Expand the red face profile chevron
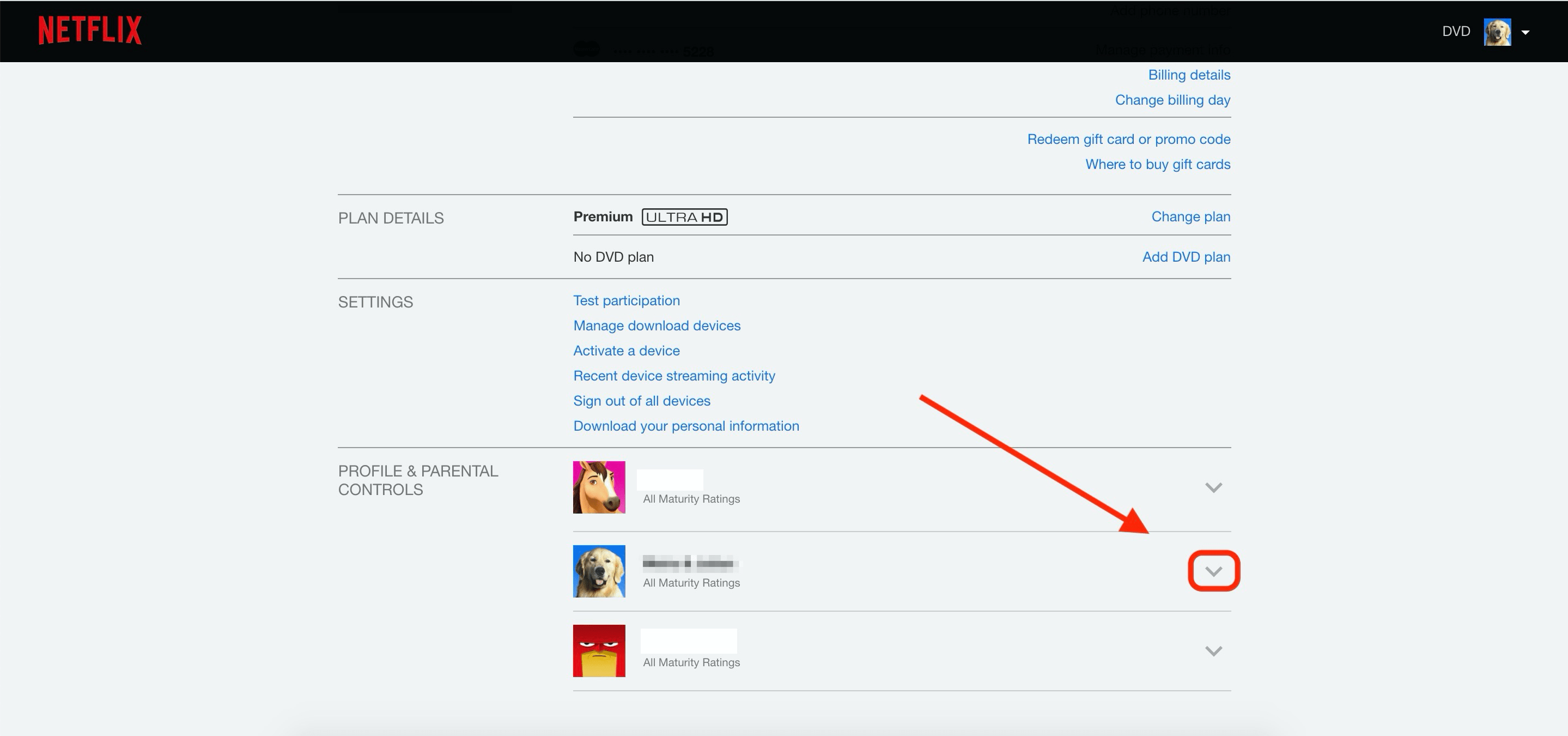1568x736 pixels. [1213, 651]
